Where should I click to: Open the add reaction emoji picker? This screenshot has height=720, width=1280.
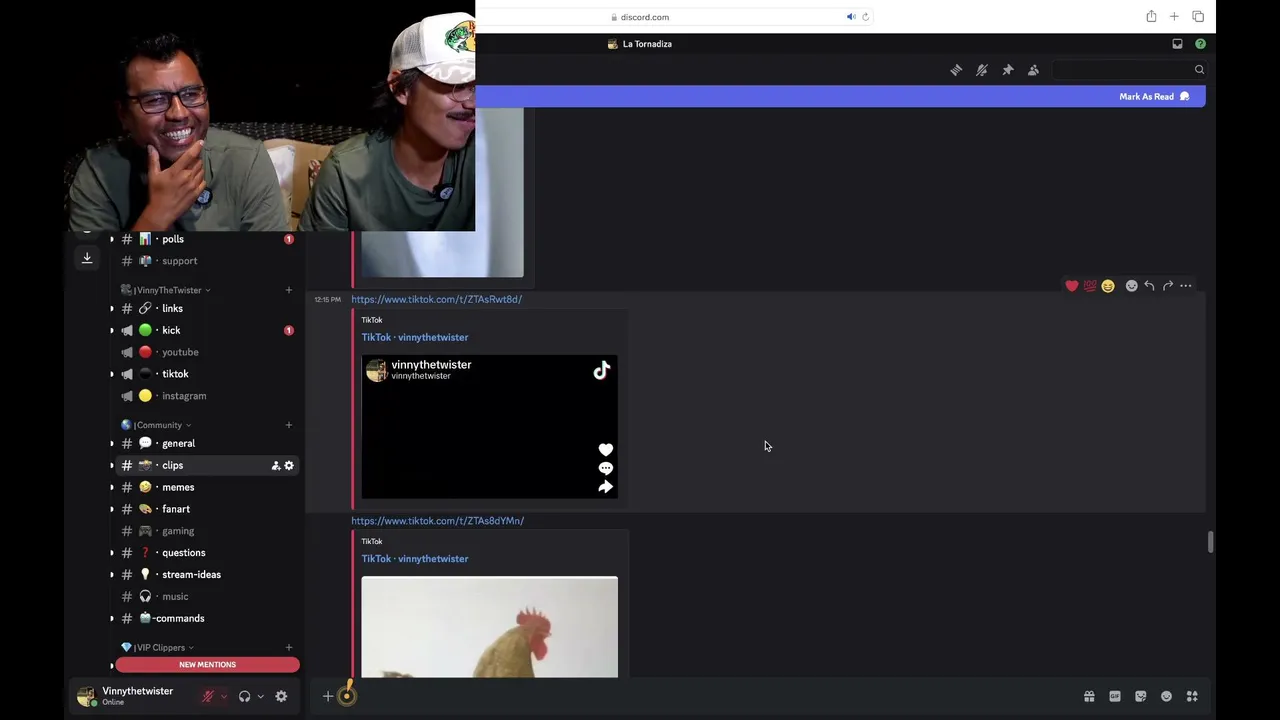(x=1131, y=286)
